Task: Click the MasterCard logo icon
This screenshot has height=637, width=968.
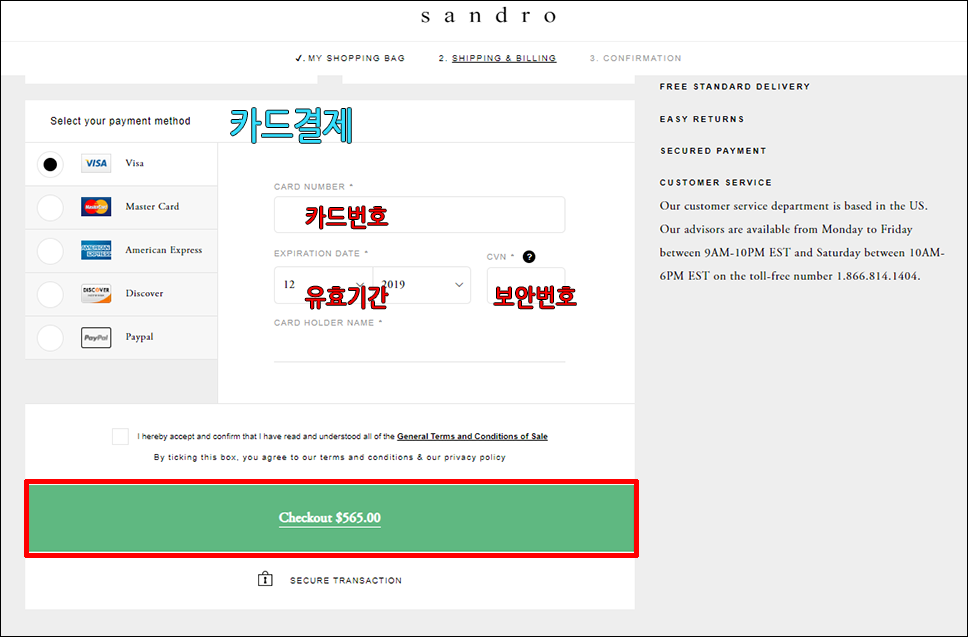Action: pos(96,207)
